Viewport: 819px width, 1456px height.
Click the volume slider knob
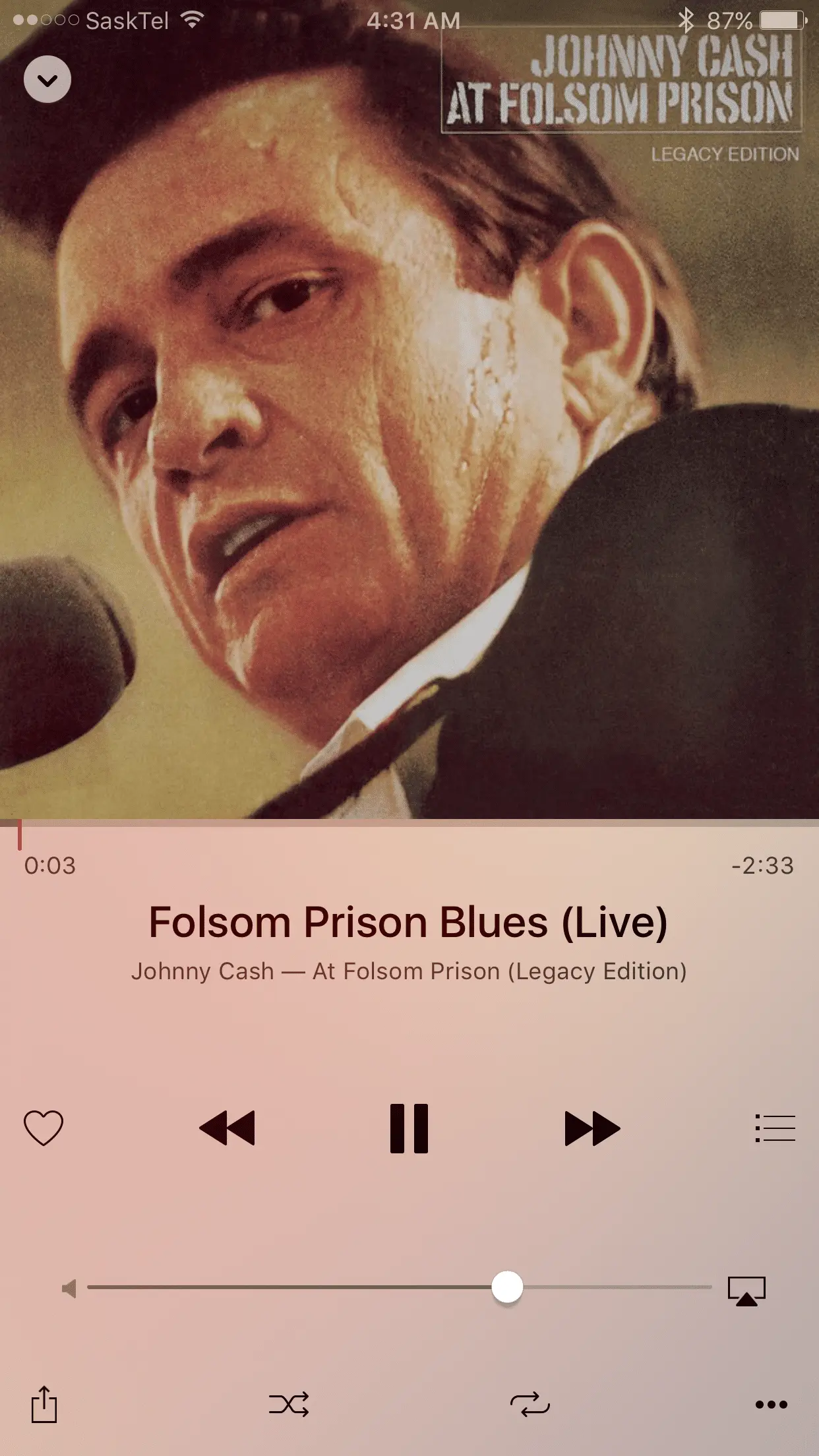507,1287
